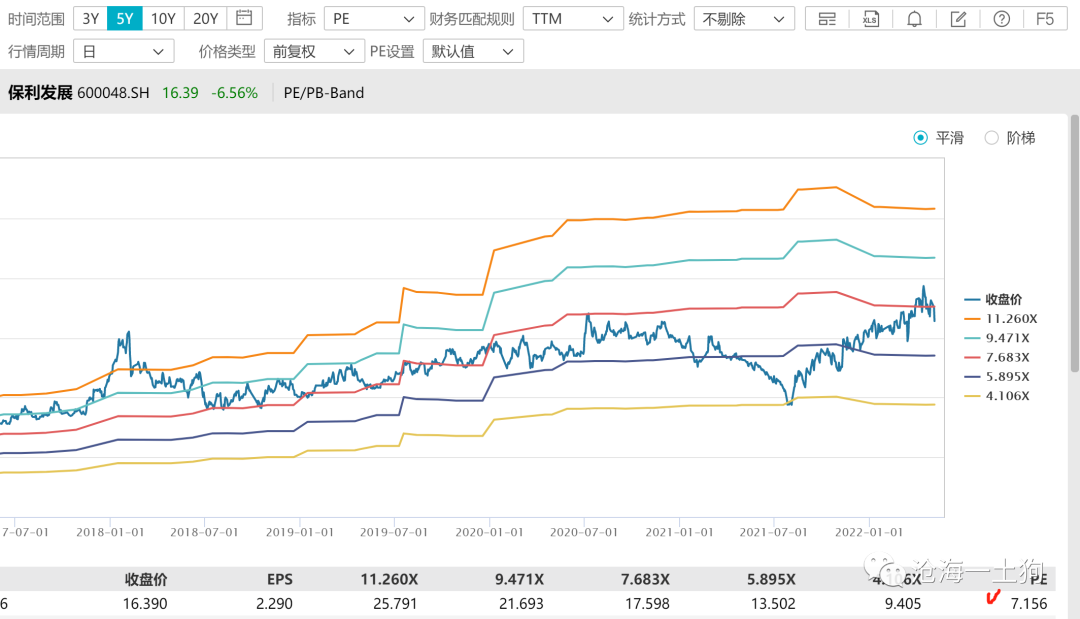1080x619 pixels.
Task: Open the 统计方式 不剔除 dropdown
Action: point(744,19)
